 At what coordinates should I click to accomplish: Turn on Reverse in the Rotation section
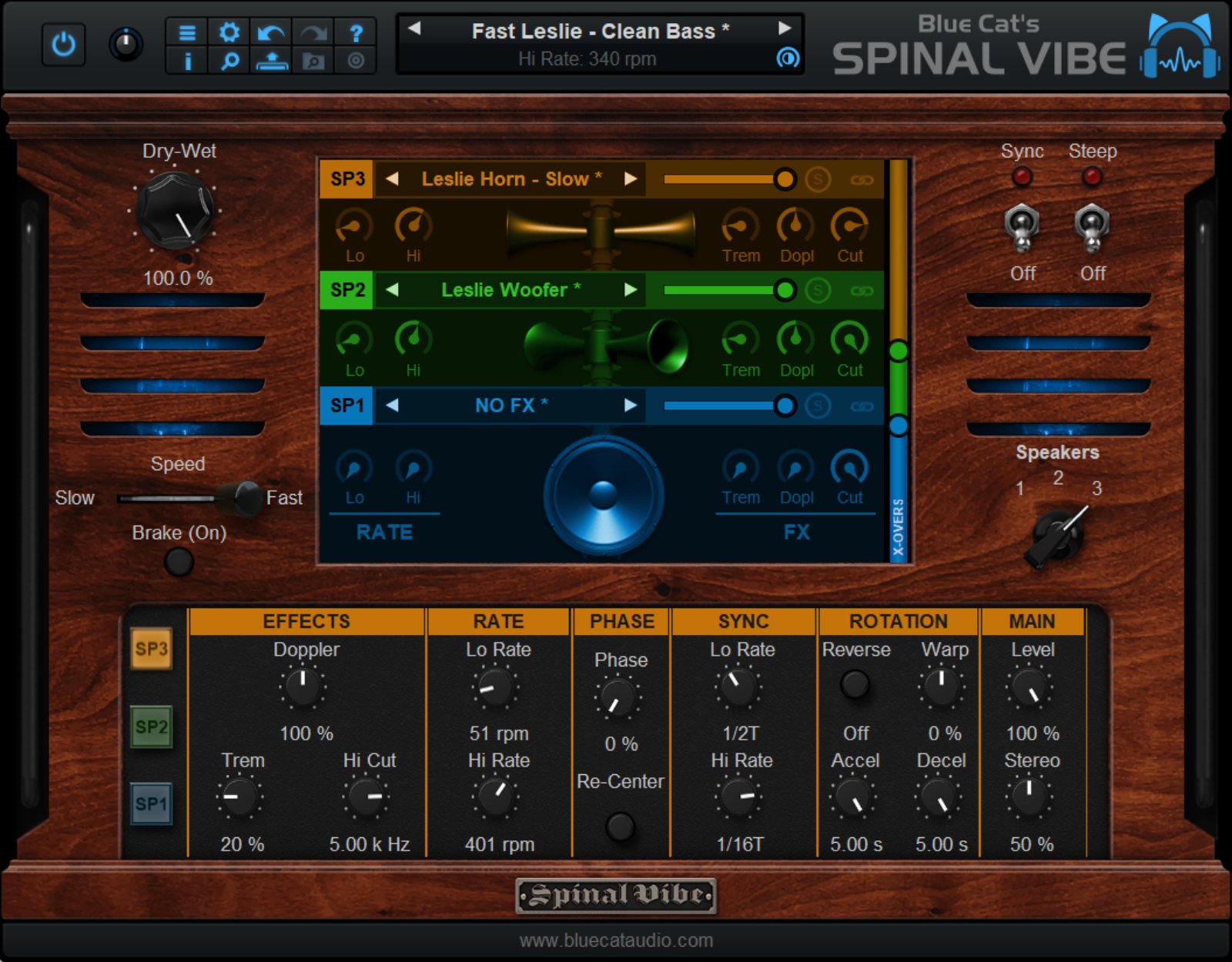[855, 685]
